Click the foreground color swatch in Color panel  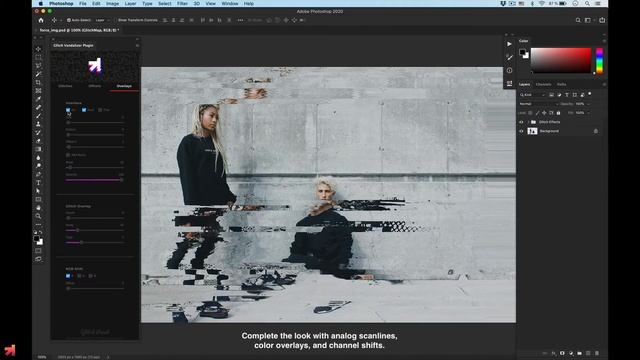point(522,52)
